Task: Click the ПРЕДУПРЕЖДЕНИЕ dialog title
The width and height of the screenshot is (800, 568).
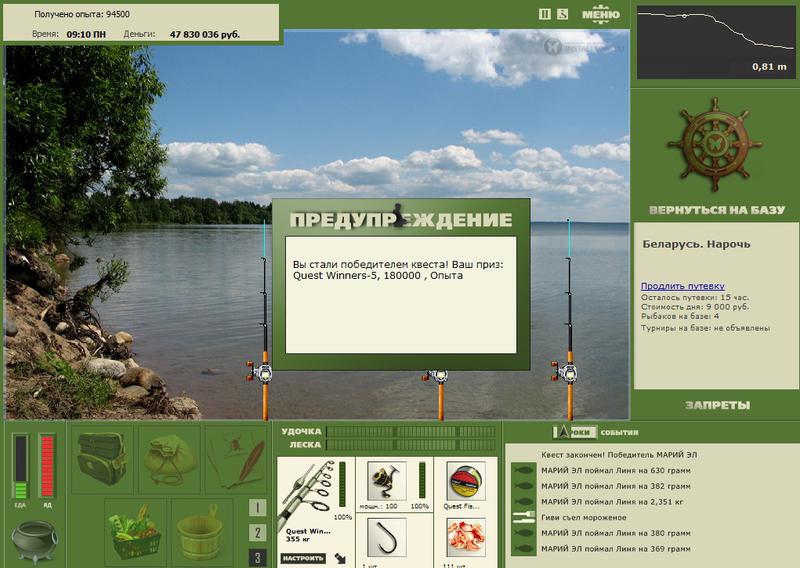Action: pyautogui.click(x=401, y=219)
